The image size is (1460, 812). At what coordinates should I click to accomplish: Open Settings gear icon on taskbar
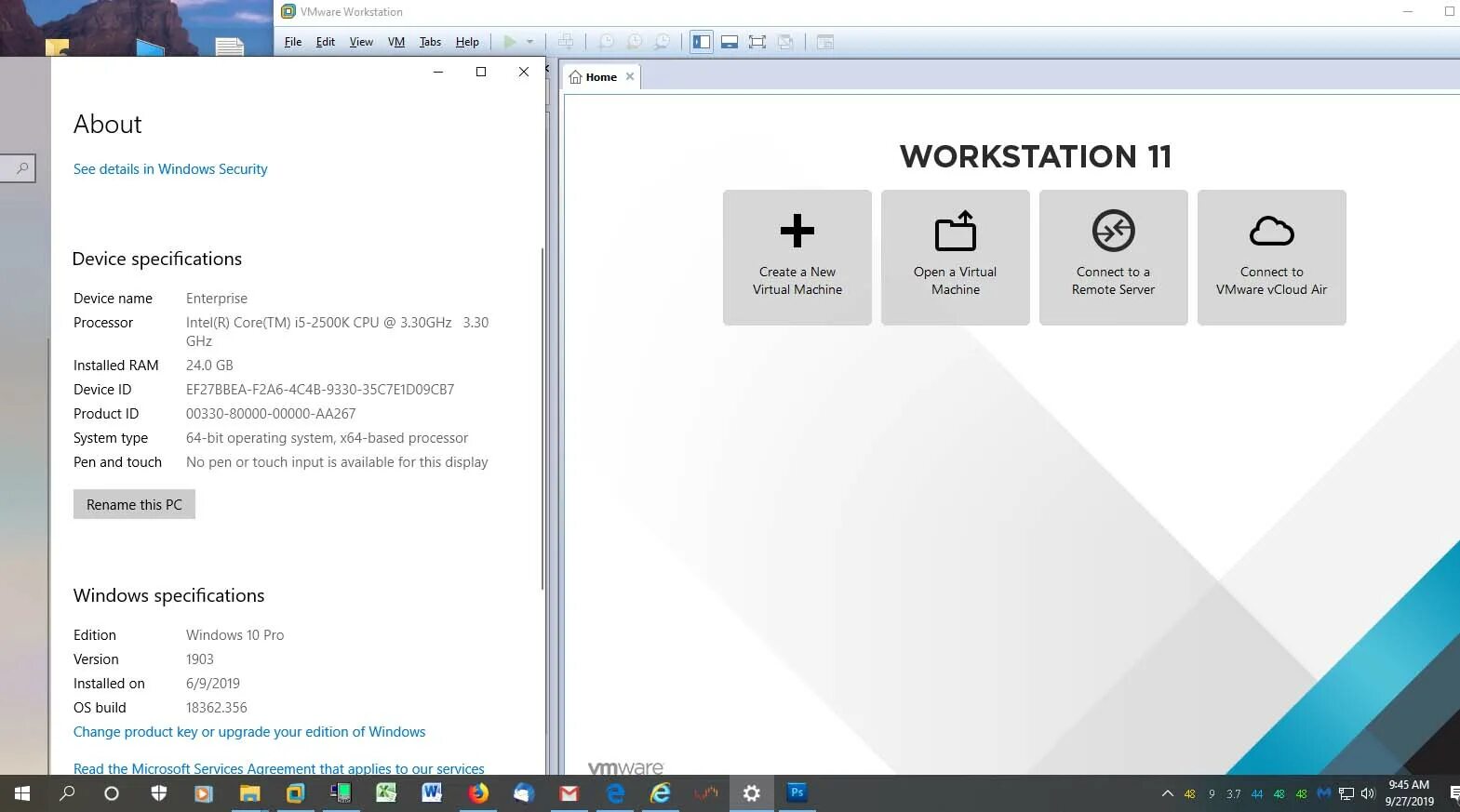point(752,793)
